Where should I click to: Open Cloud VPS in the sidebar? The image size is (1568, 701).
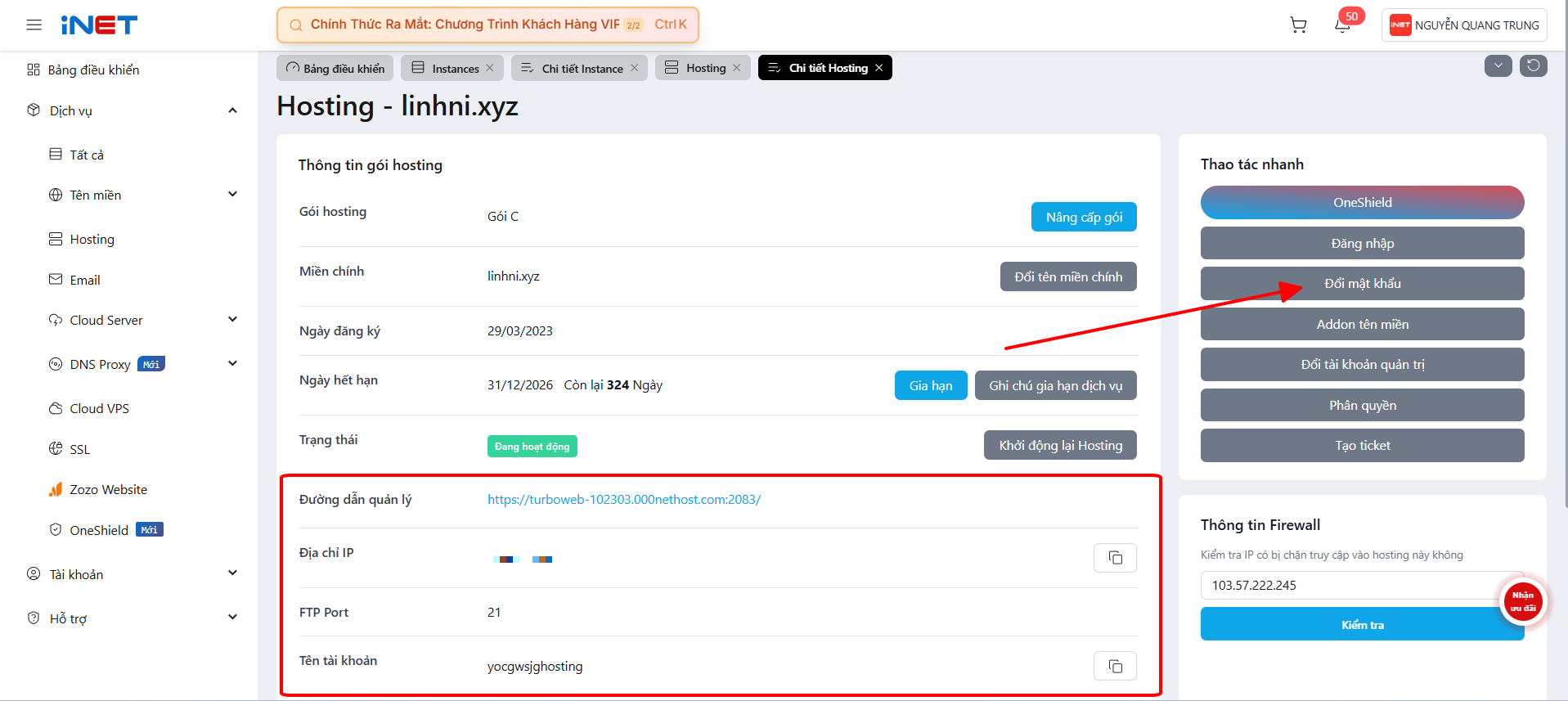(89, 408)
